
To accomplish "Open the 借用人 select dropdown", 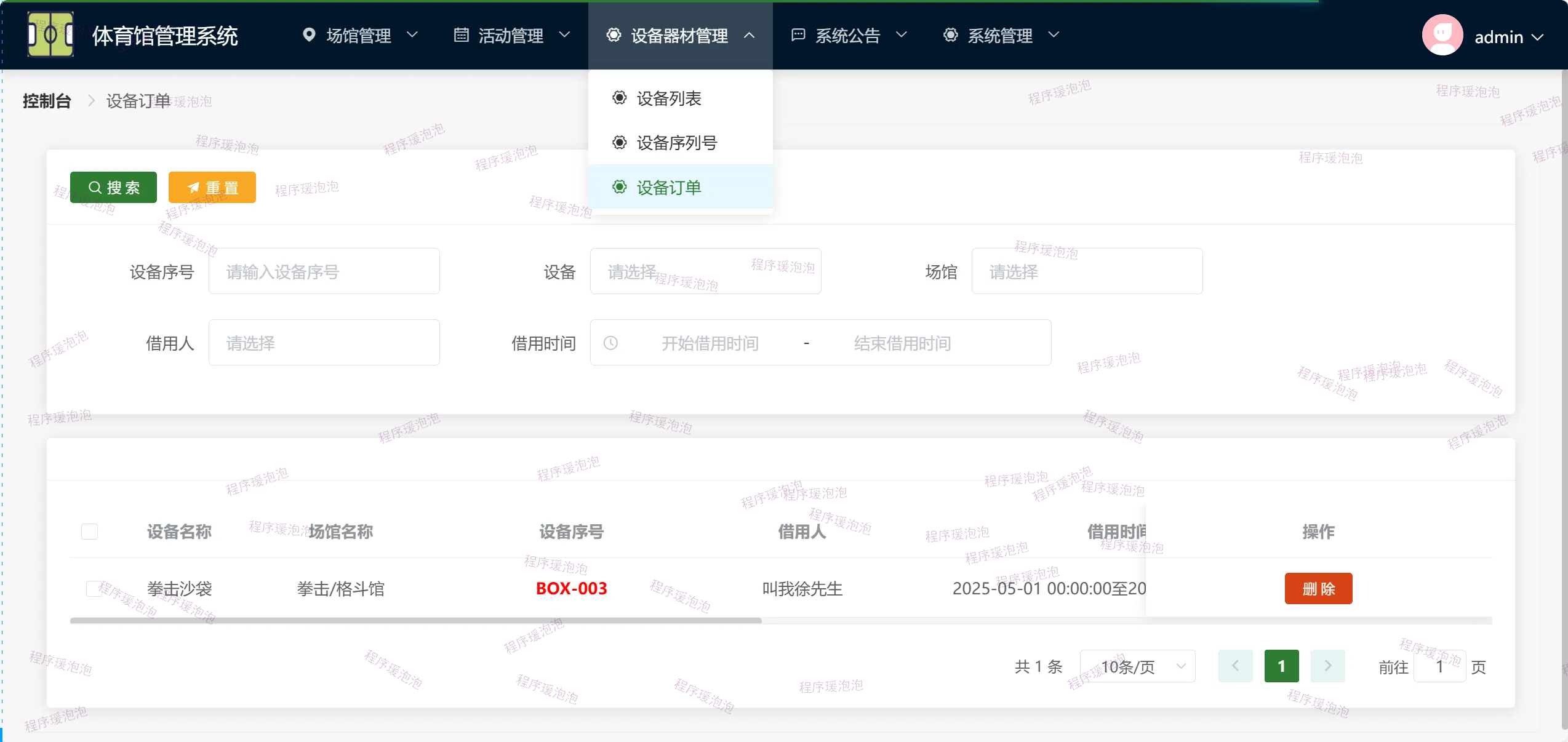I will click(x=324, y=343).
